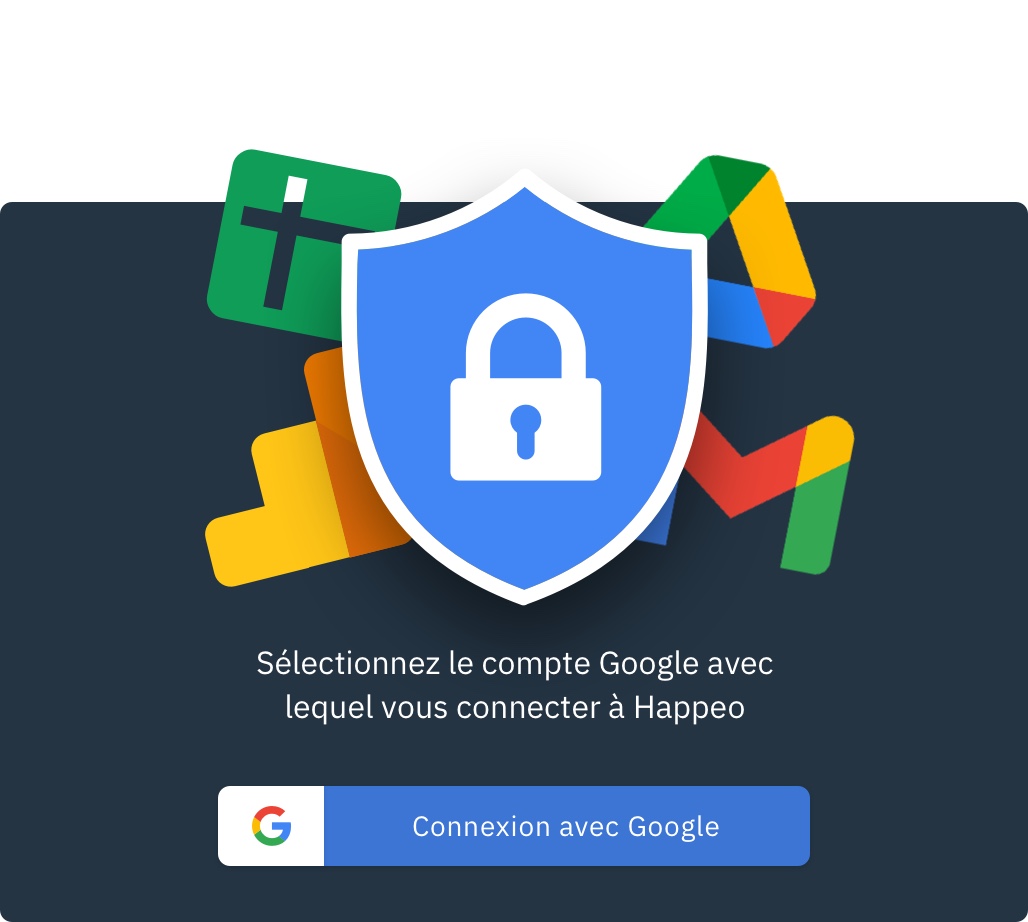Screen dimensions: 1028x922
Task: Click the Connexion avec Google button
Action: (514, 826)
